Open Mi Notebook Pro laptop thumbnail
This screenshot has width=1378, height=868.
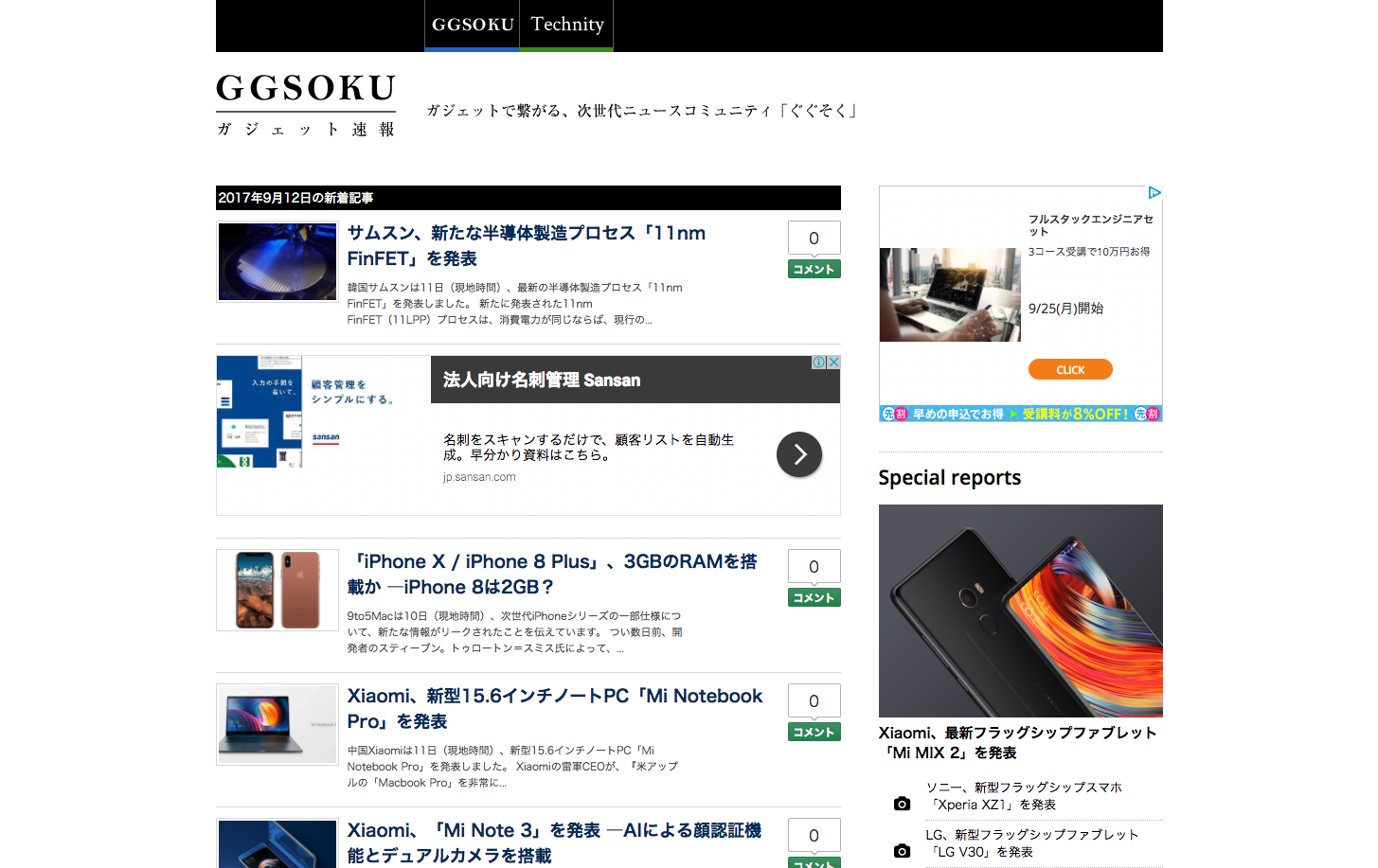point(277,724)
